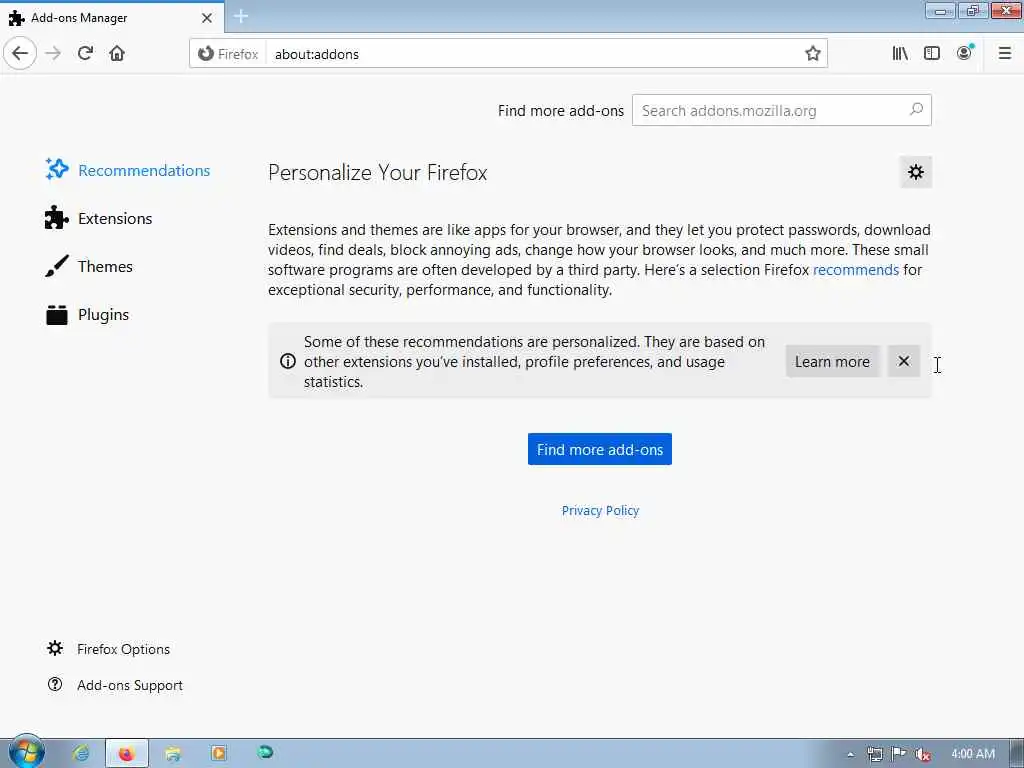Bookmark this page with the star icon

812,54
